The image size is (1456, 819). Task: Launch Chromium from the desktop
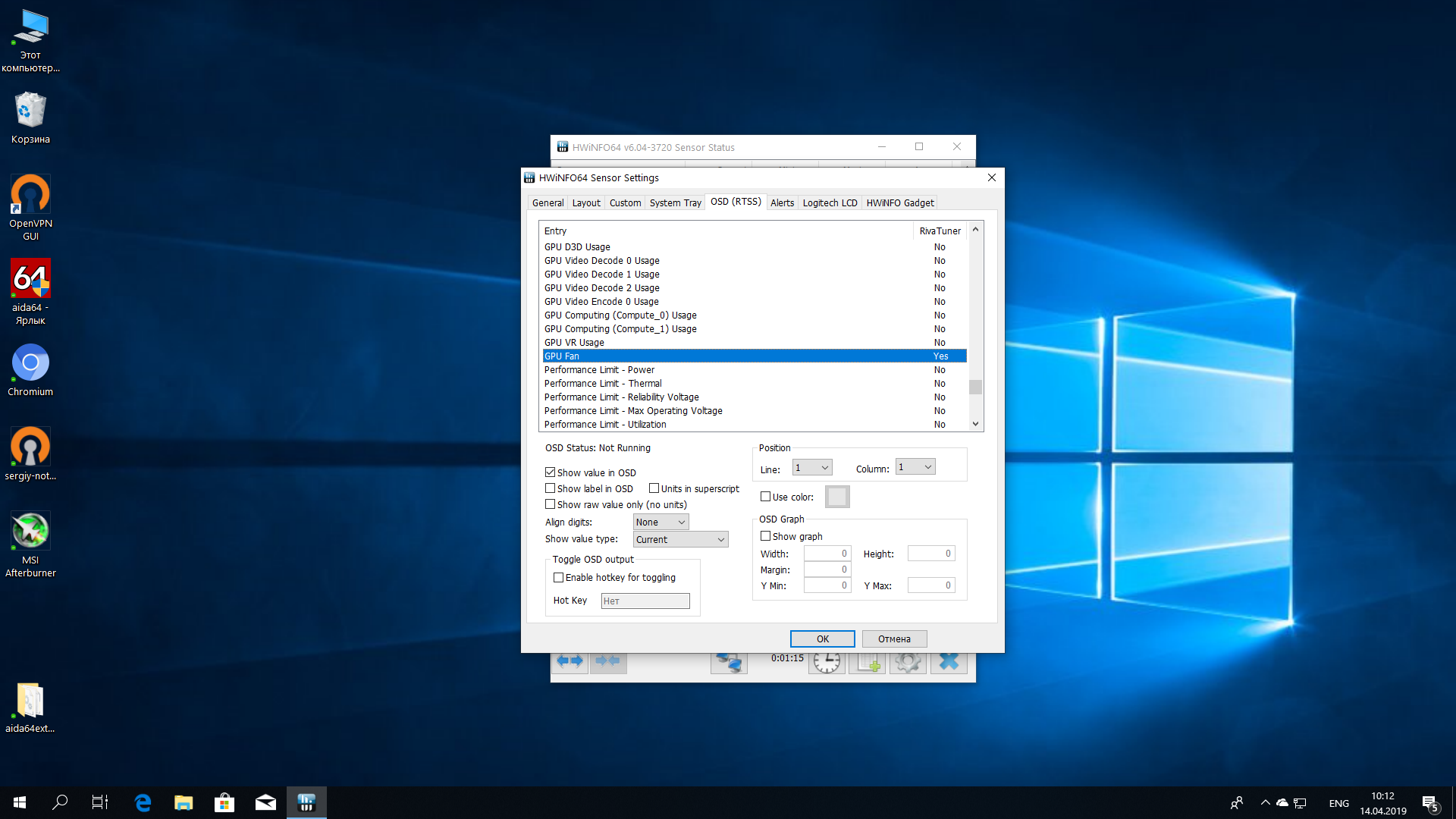pyautogui.click(x=30, y=371)
